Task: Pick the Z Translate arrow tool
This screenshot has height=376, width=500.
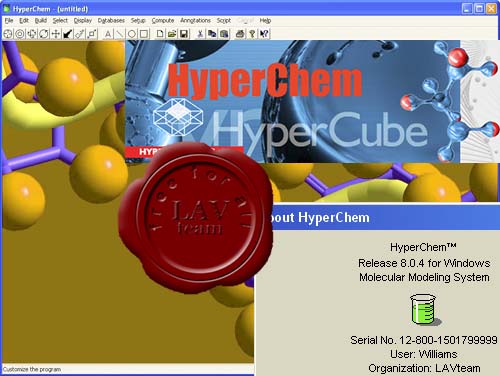Action: (x=68, y=34)
